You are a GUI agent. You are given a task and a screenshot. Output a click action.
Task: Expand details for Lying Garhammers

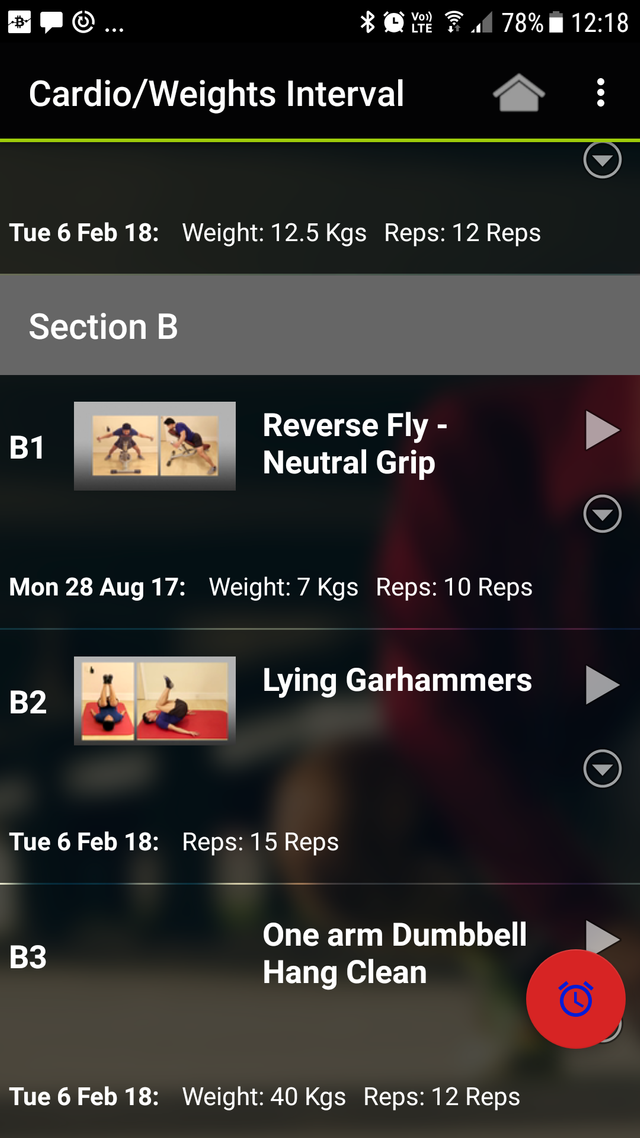[602, 769]
